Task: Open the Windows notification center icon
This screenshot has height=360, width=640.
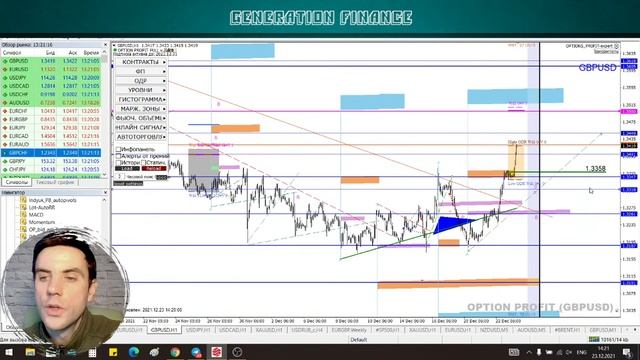Action: pos(627,352)
